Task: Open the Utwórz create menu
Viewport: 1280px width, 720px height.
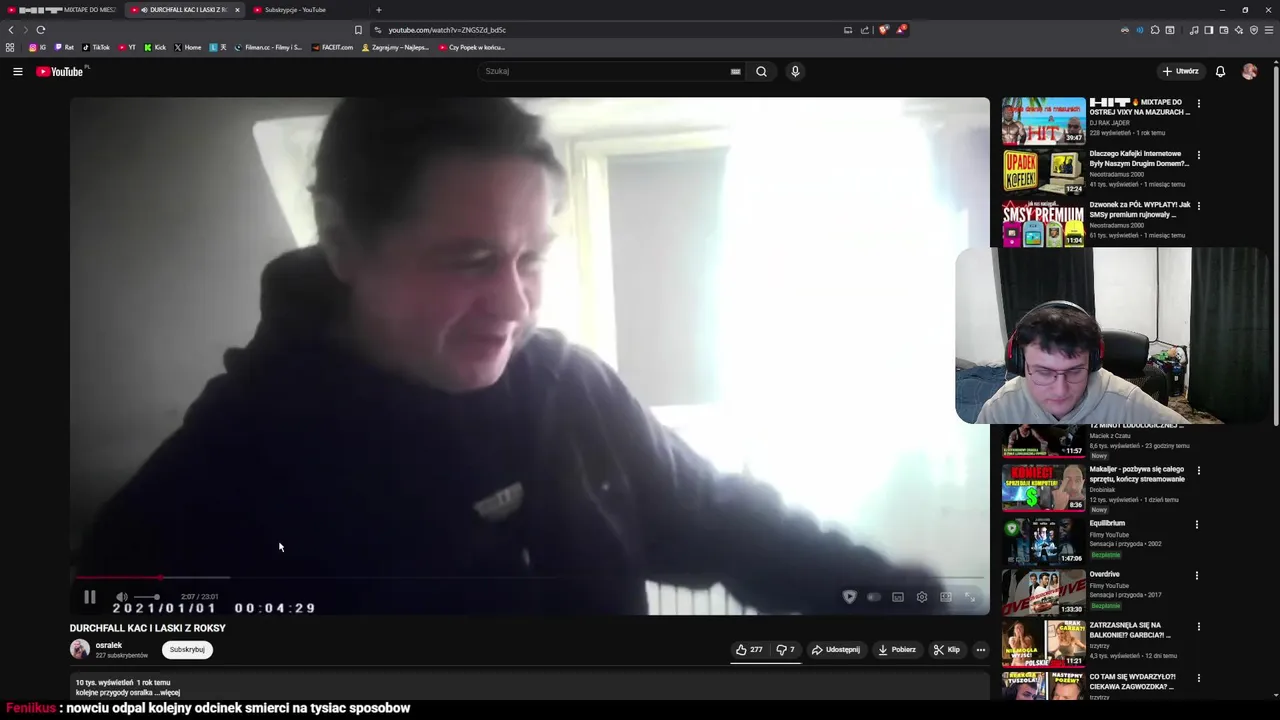Action: [1180, 71]
